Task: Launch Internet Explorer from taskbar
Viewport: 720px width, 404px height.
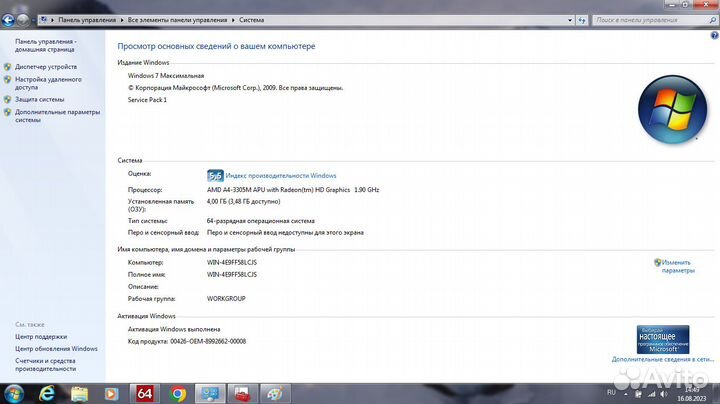Action: (46, 394)
